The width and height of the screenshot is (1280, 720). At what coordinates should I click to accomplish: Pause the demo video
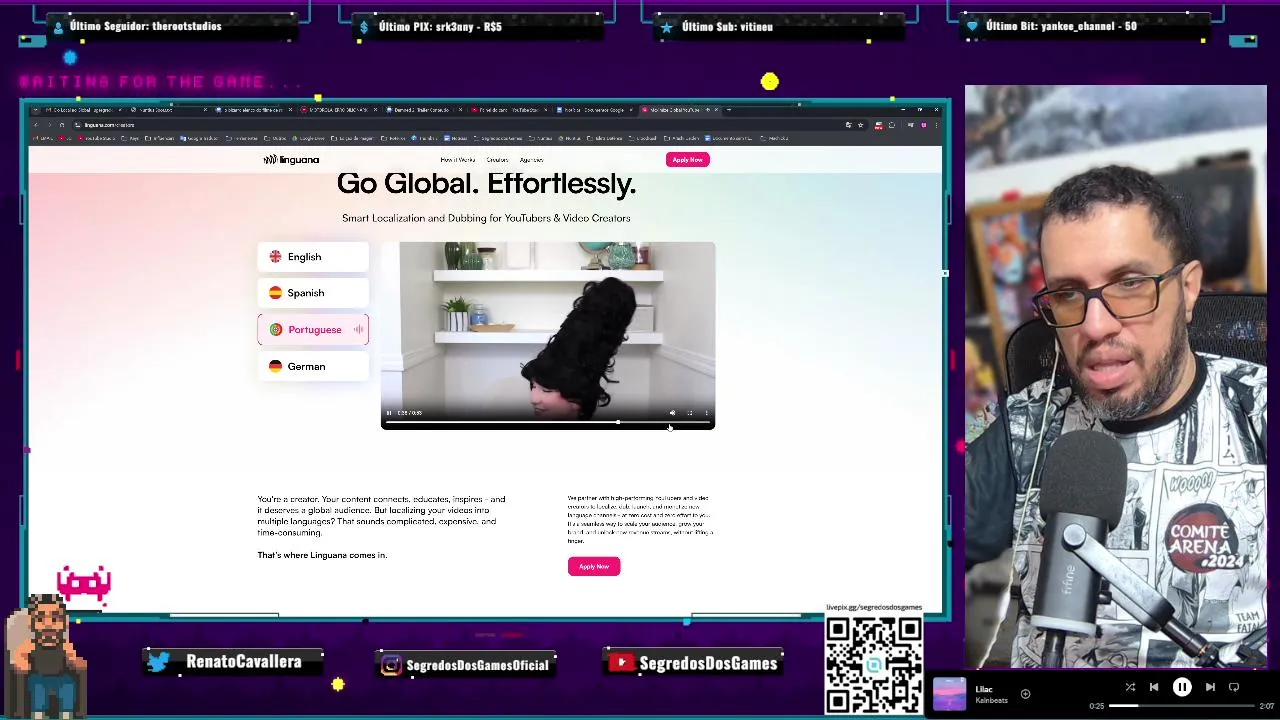point(389,413)
